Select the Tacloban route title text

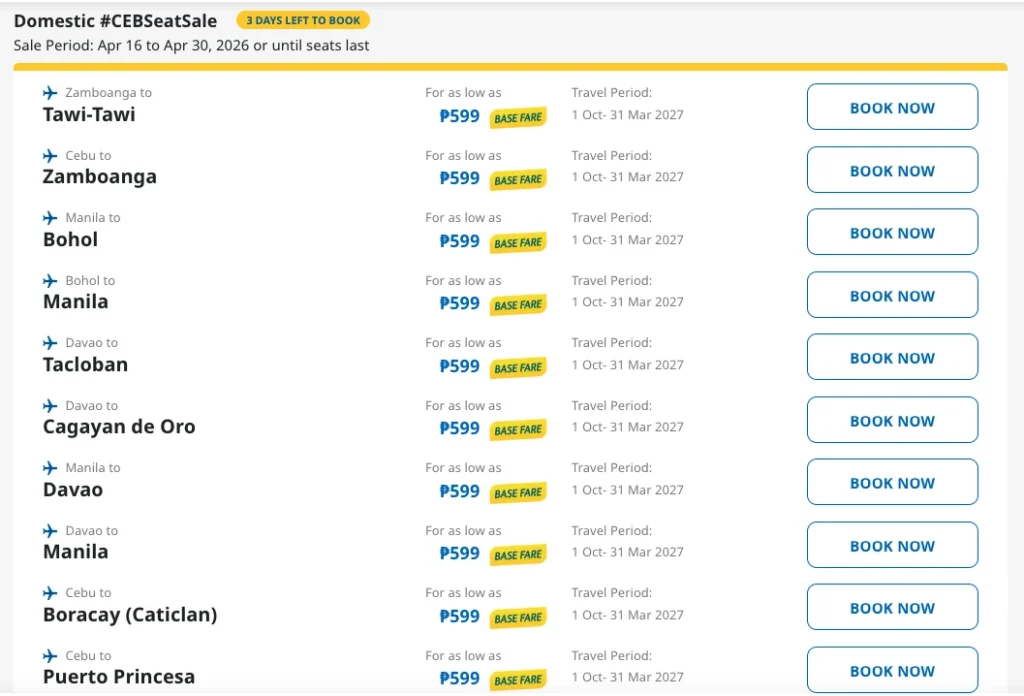pyautogui.click(x=84, y=364)
